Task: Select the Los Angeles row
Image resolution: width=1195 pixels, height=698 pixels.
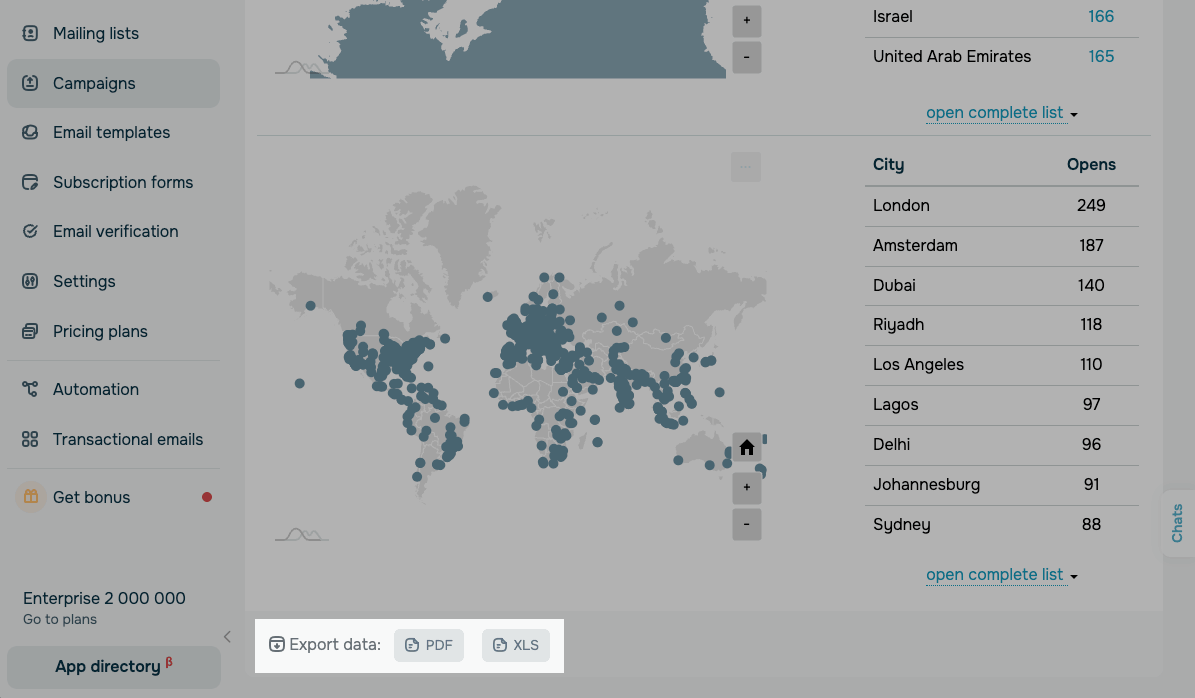Action: (1001, 365)
